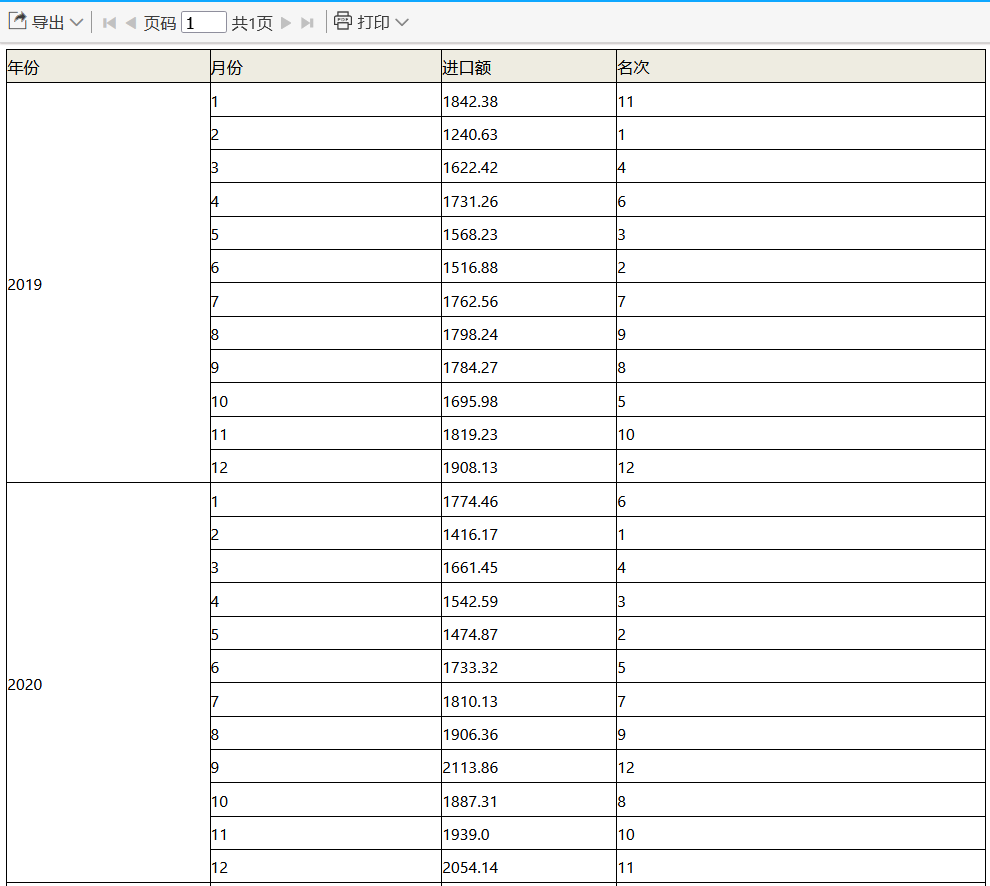Screen dimensions: 990x886
Task: Select the 2019 year cell
Action: tap(108, 283)
